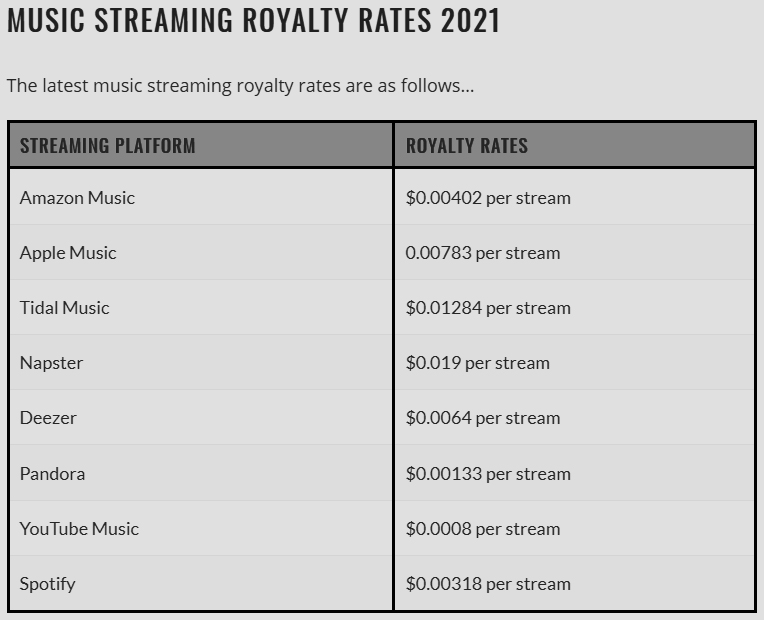764x620 pixels.
Task: Click the $0.00318 per stream rate
Action: [x=488, y=584]
